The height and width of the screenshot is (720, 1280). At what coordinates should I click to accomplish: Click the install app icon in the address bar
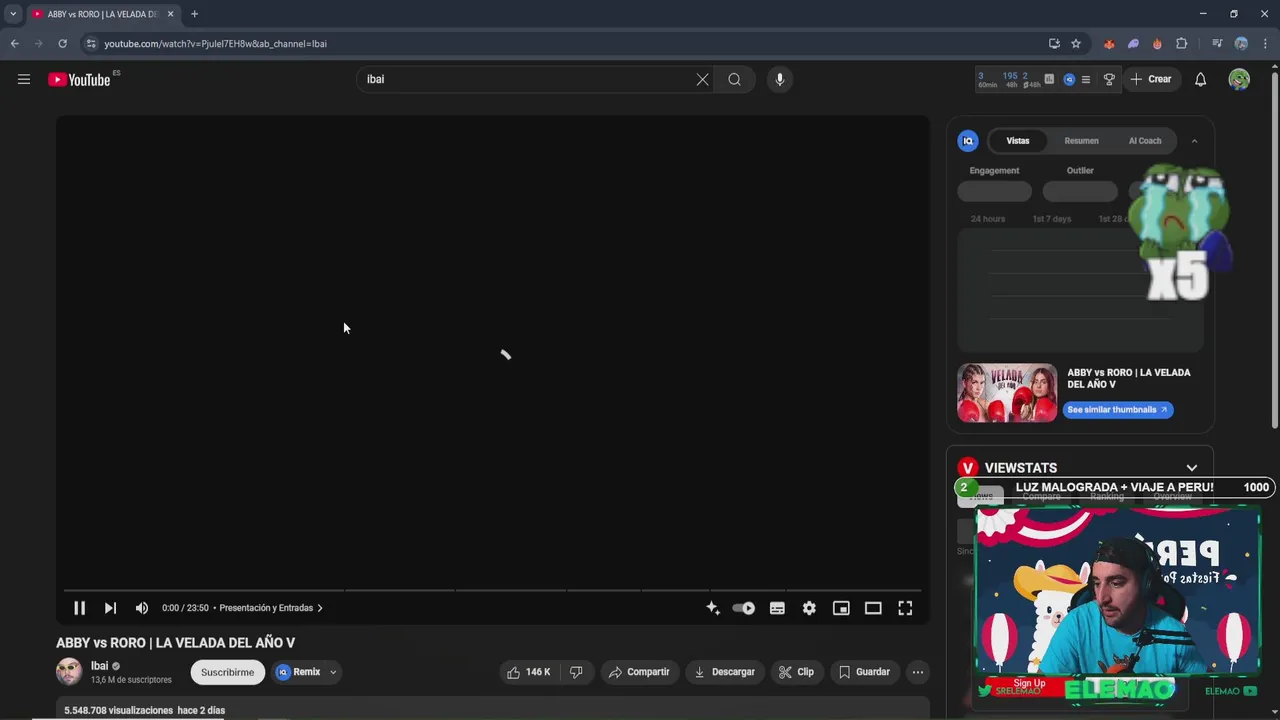click(x=1054, y=44)
